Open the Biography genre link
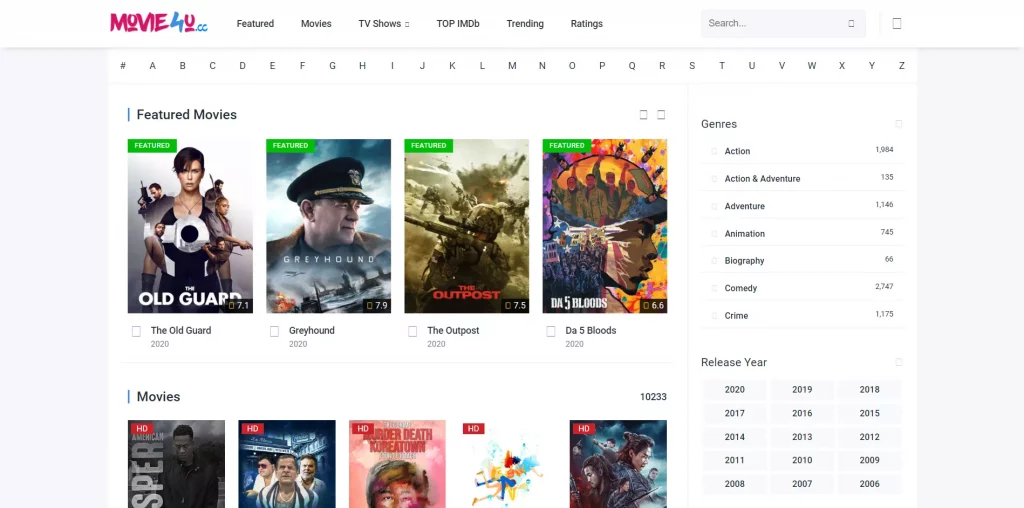This screenshot has height=508, width=1024. (744, 261)
